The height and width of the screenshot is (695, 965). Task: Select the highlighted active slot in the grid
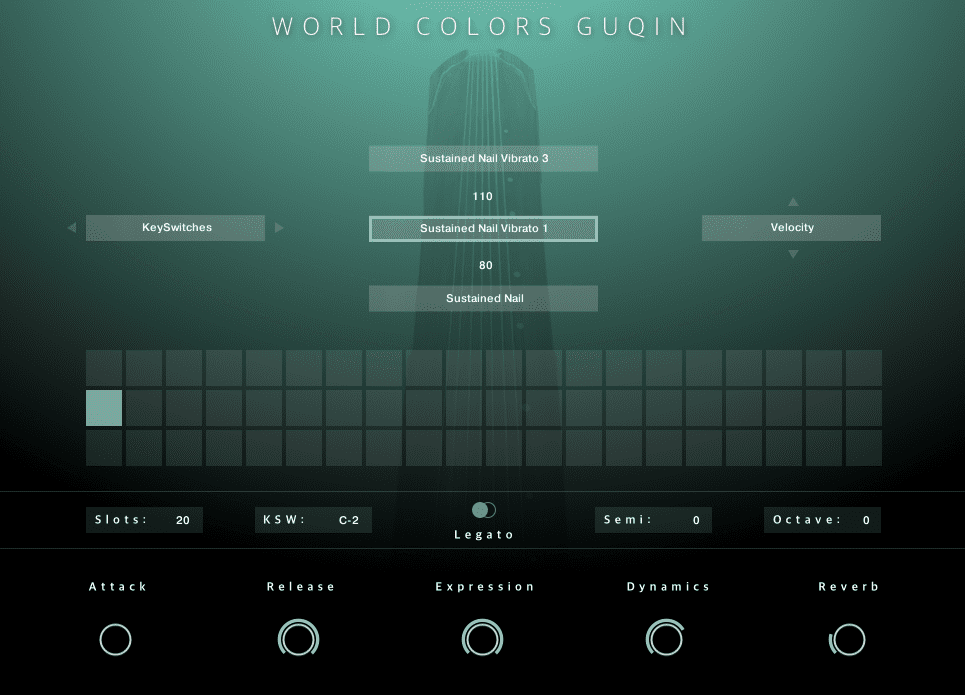pyautogui.click(x=104, y=408)
